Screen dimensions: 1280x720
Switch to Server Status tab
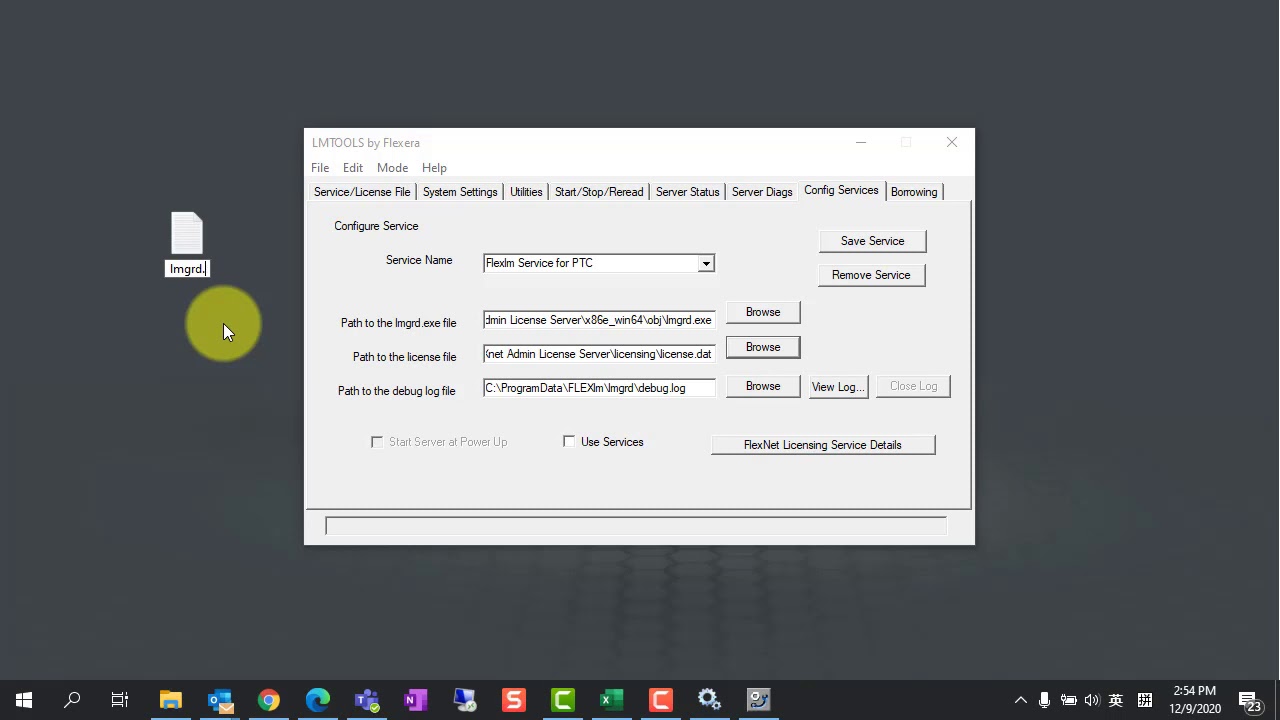(x=687, y=192)
